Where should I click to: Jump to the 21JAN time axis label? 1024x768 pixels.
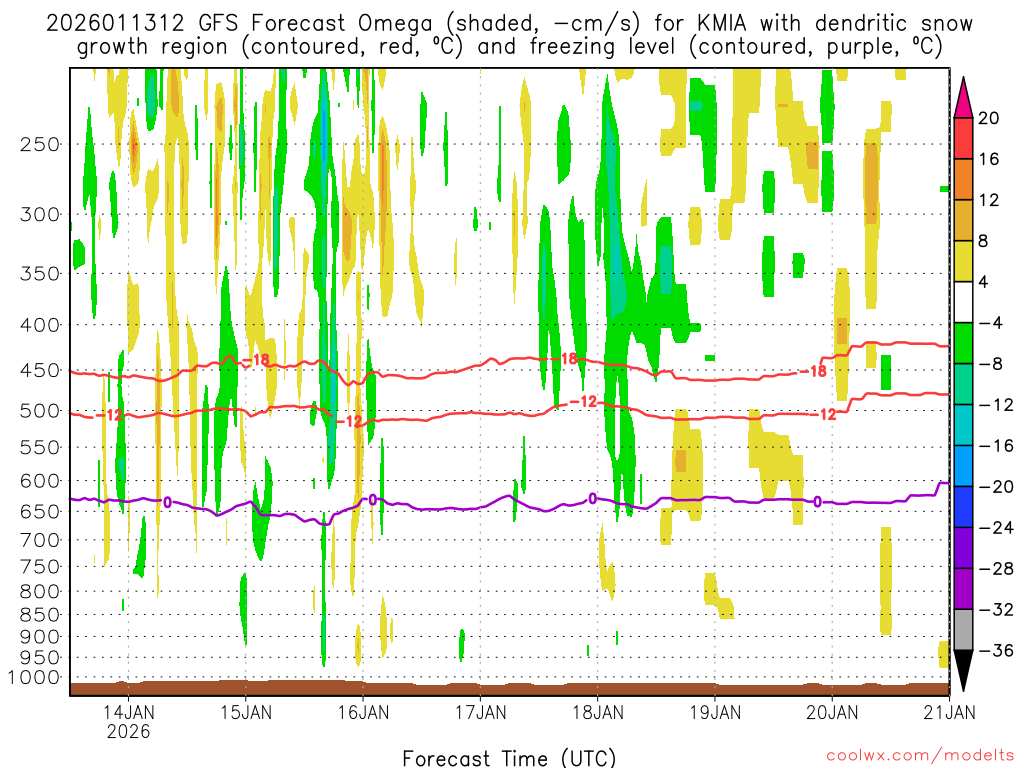947,712
